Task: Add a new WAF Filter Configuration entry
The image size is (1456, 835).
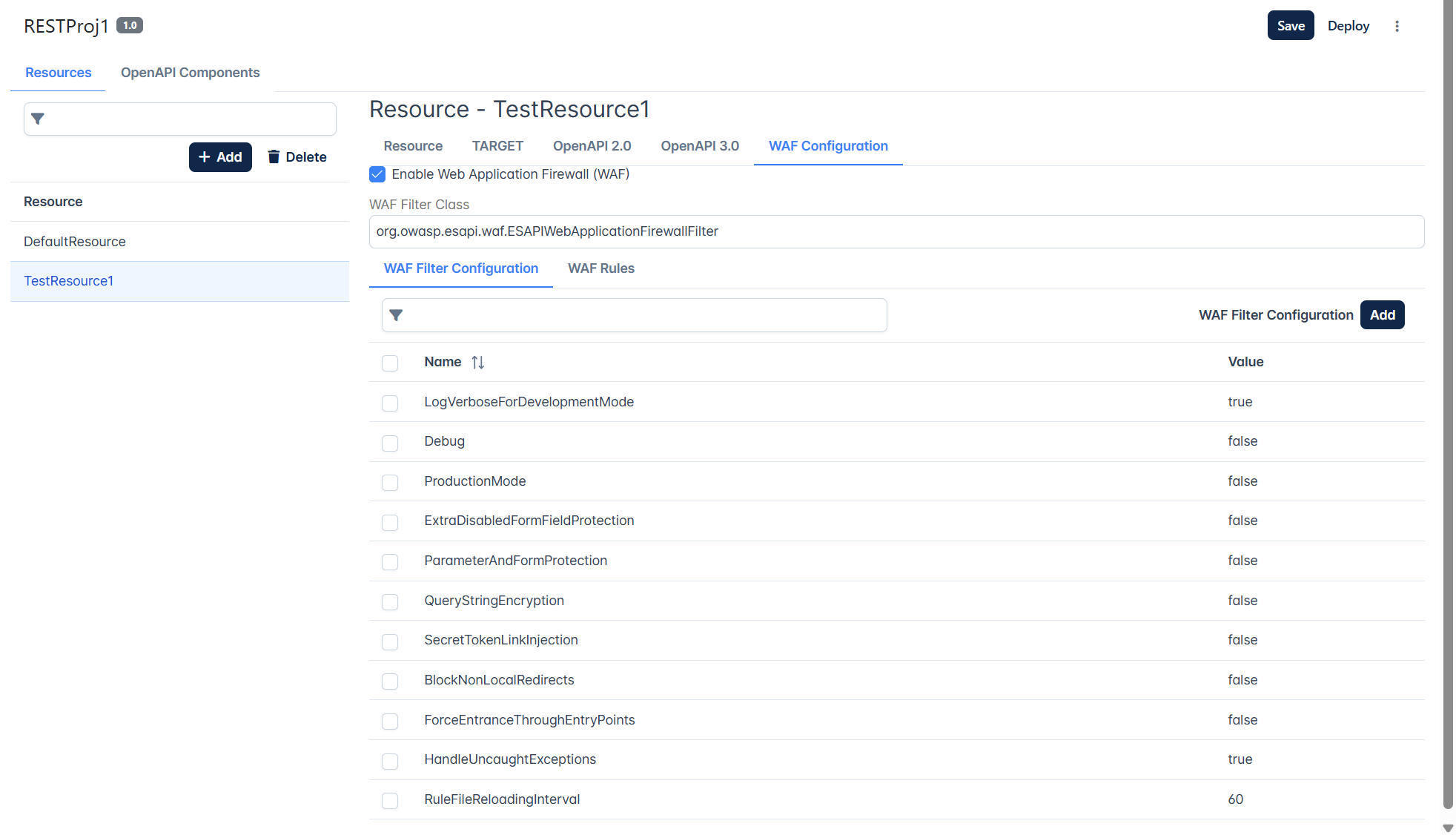Action: point(1383,315)
